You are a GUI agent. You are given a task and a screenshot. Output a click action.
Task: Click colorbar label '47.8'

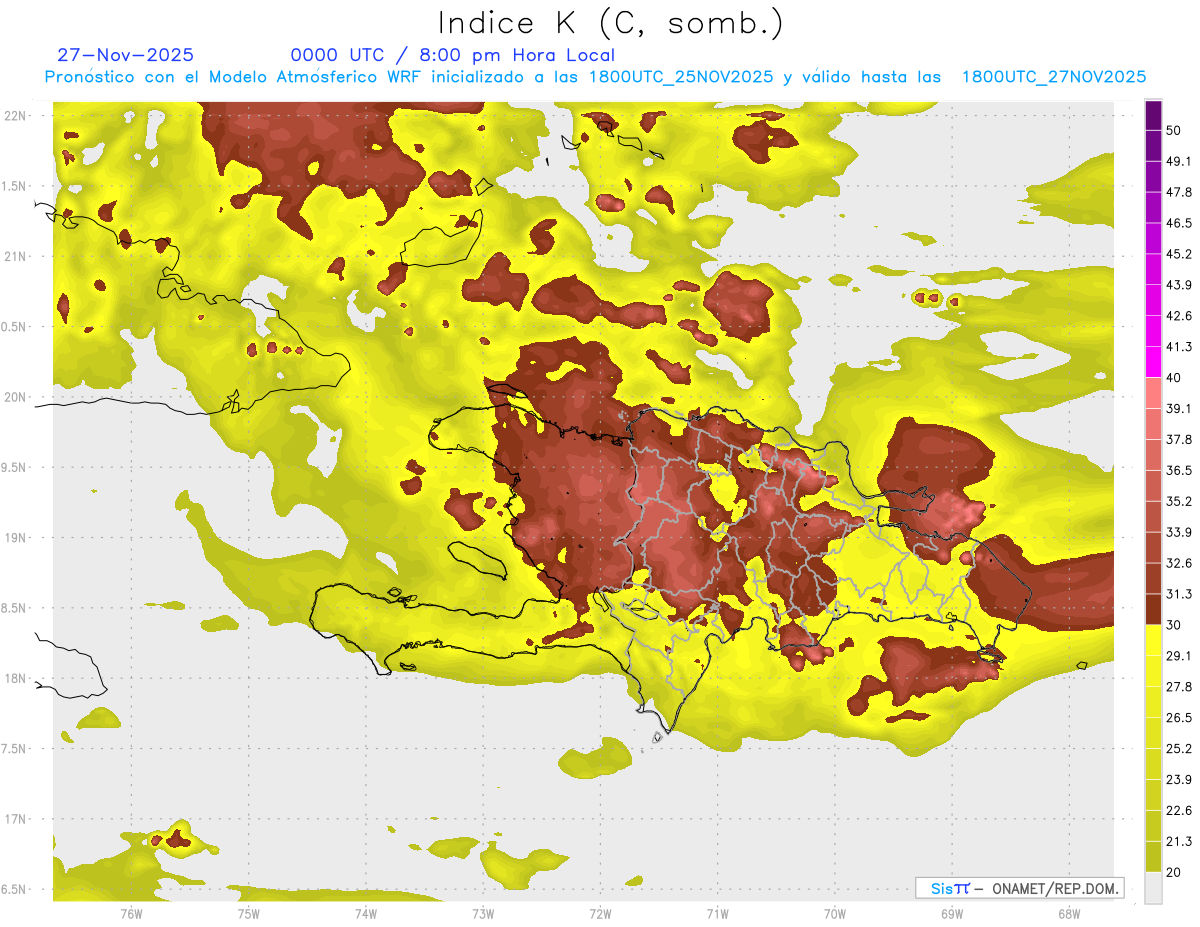click(1179, 192)
